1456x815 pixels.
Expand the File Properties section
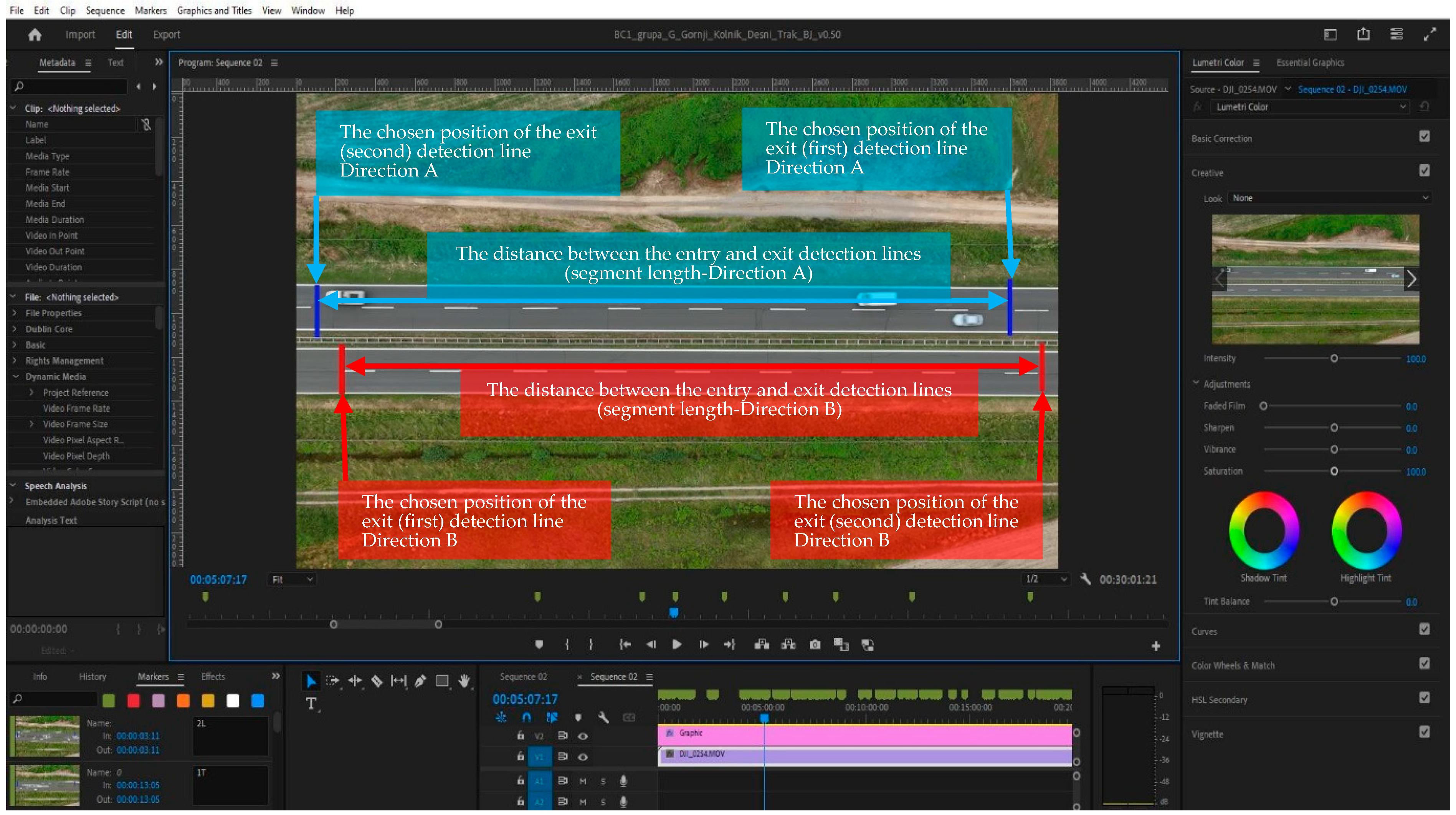click(x=15, y=313)
